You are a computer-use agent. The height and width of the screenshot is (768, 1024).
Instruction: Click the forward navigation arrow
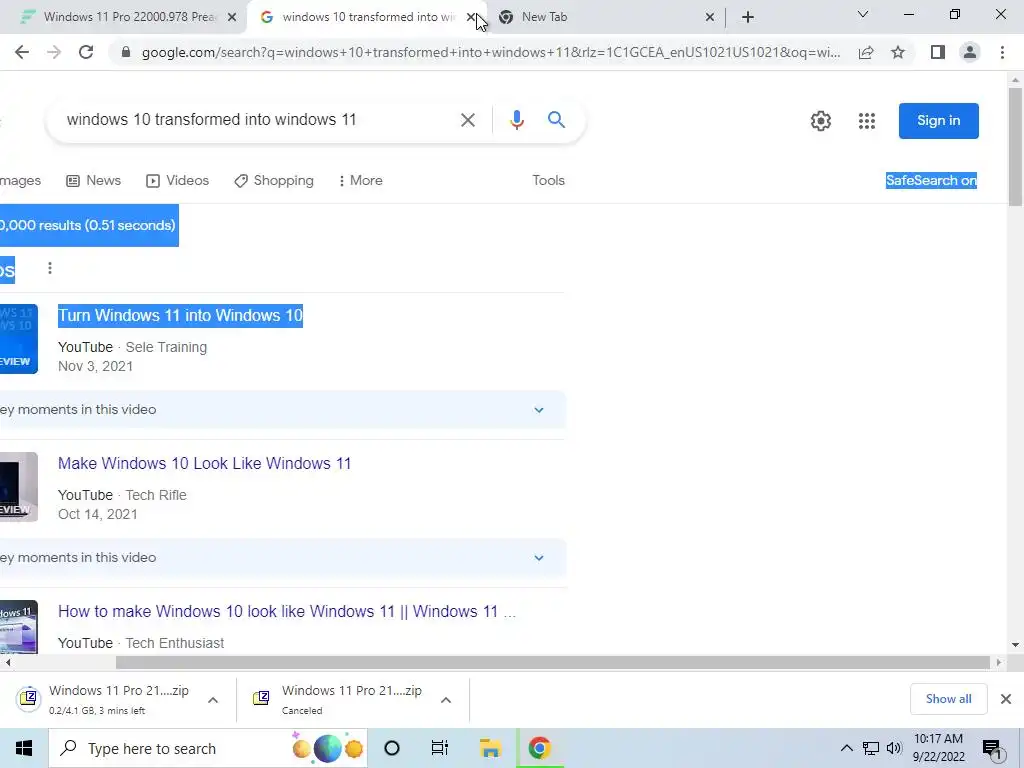[54, 52]
